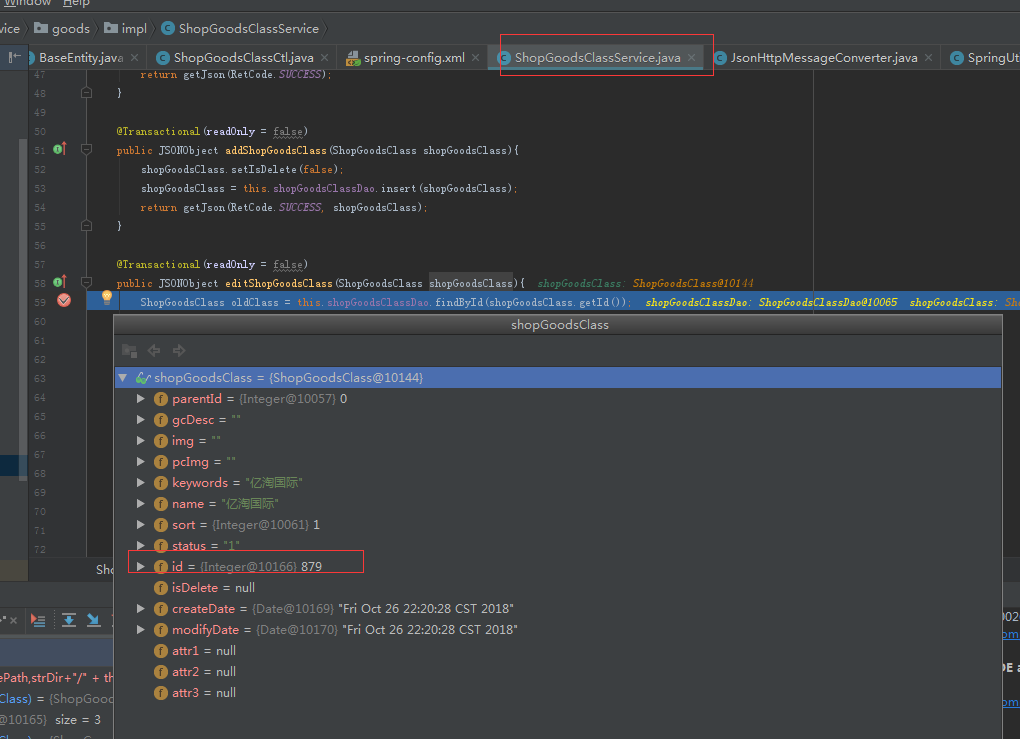The image size is (1020, 739).
Task: Close the BaseEntity.java tab
Action: pos(135,57)
